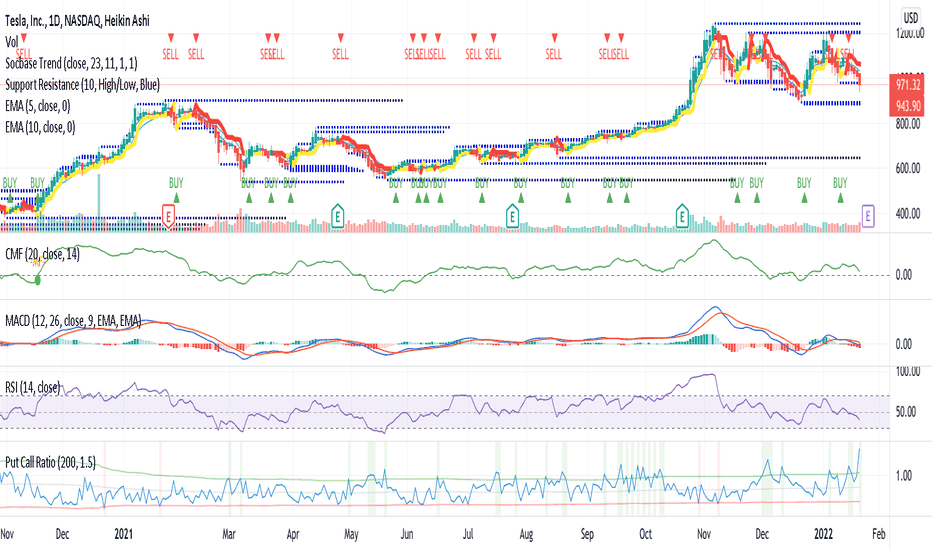
Task: Click the 971.32 price label
Action: click(x=908, y=85)
